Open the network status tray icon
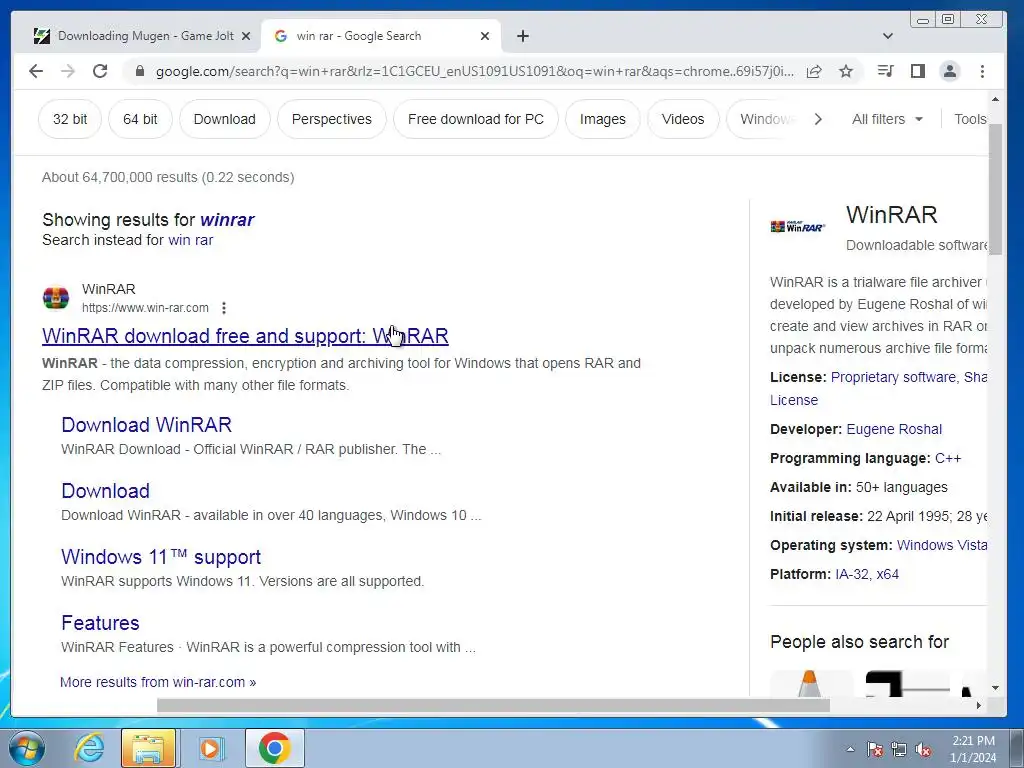This screenshot has width=1024, height=768. 899,749
